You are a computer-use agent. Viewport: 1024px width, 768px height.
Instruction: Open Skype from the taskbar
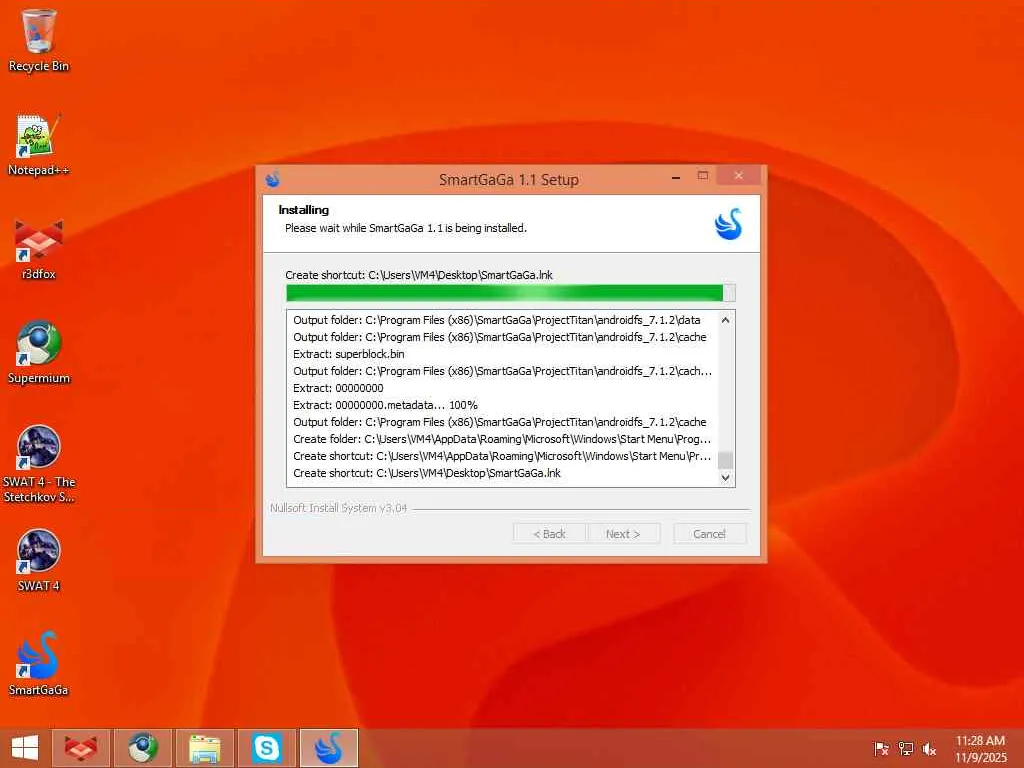pos(267,748)
